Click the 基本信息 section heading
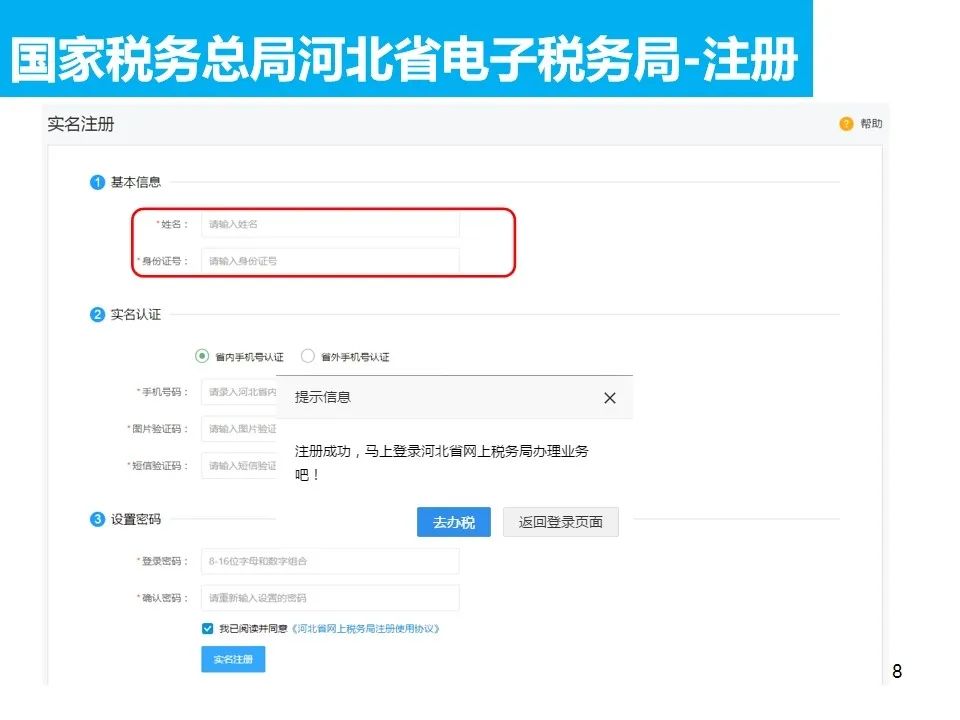 tap(136, 182)
